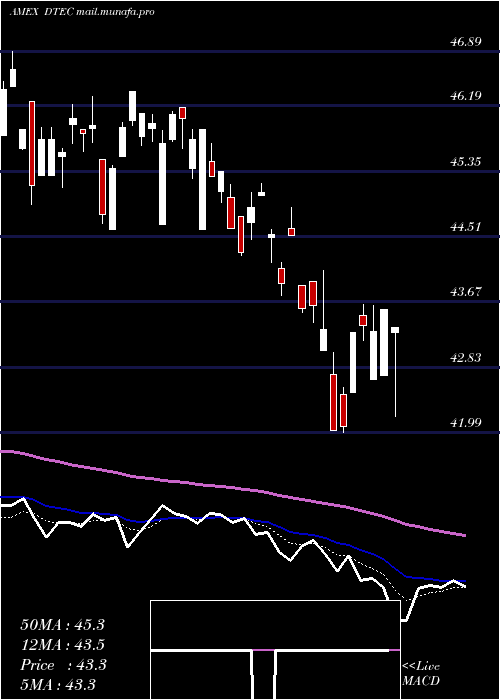Click the 45.35 price level label

click(466, 161)
